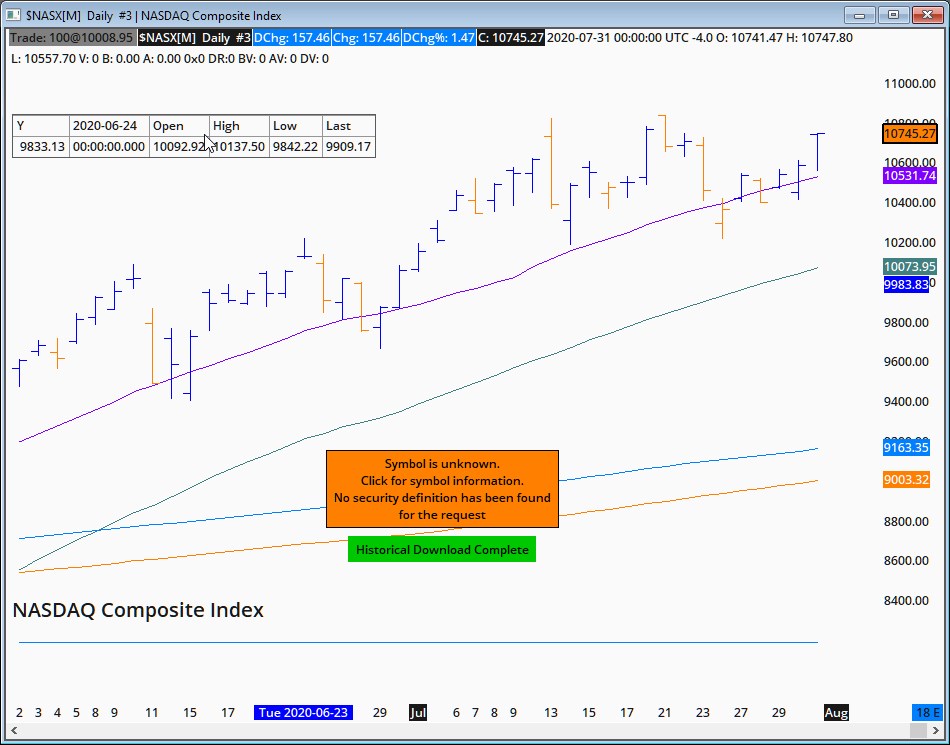Click the '11' date label on time axis

[151, 712]
